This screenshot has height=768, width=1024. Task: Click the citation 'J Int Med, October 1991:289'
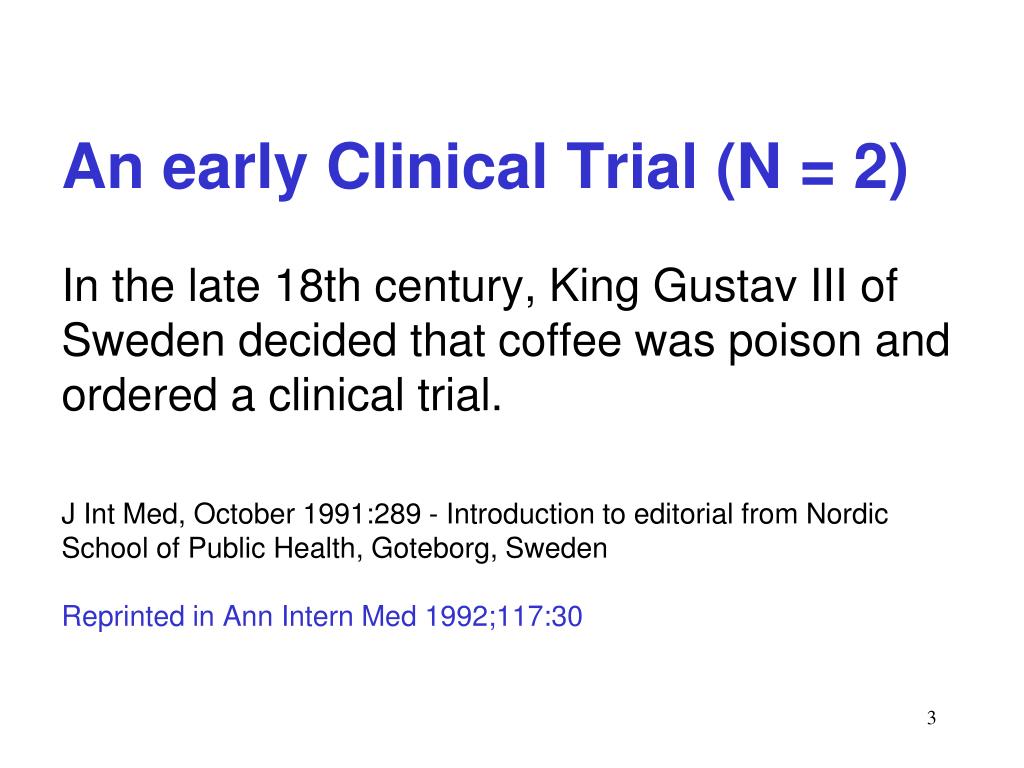point(241,515)
